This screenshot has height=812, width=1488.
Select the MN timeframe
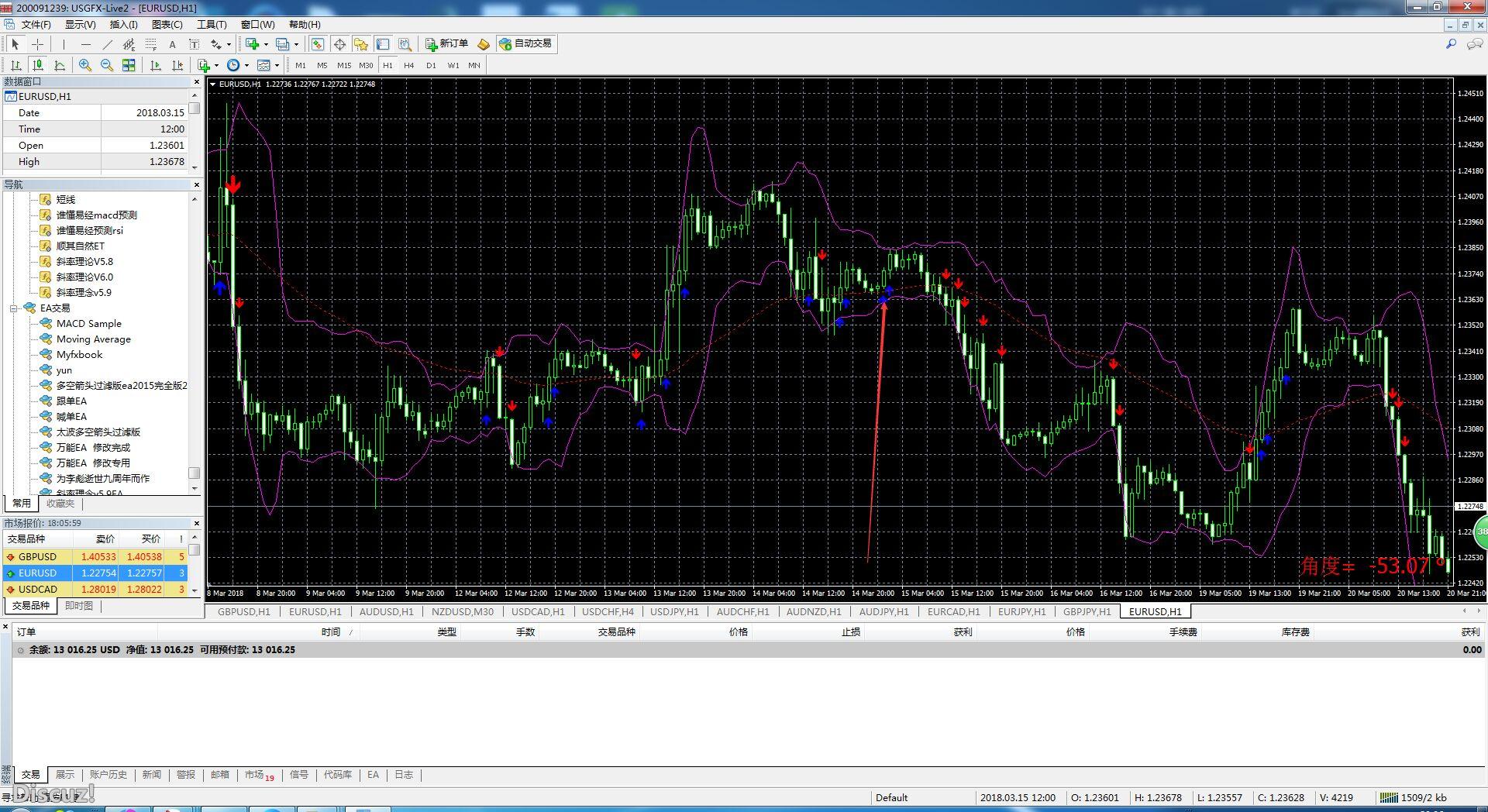point(474,65)
